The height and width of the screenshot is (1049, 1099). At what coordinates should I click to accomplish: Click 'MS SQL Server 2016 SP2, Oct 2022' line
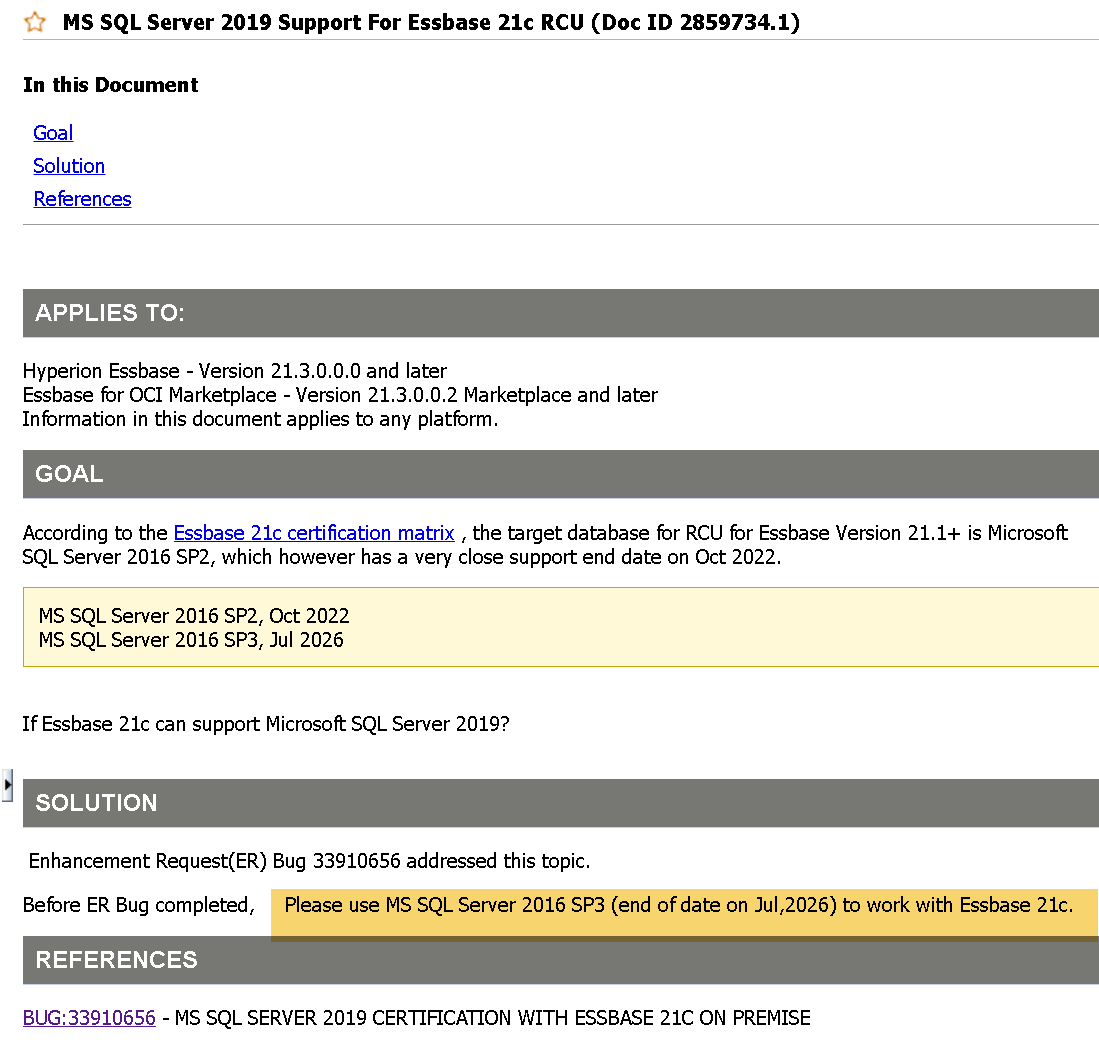tap(193, 615)
